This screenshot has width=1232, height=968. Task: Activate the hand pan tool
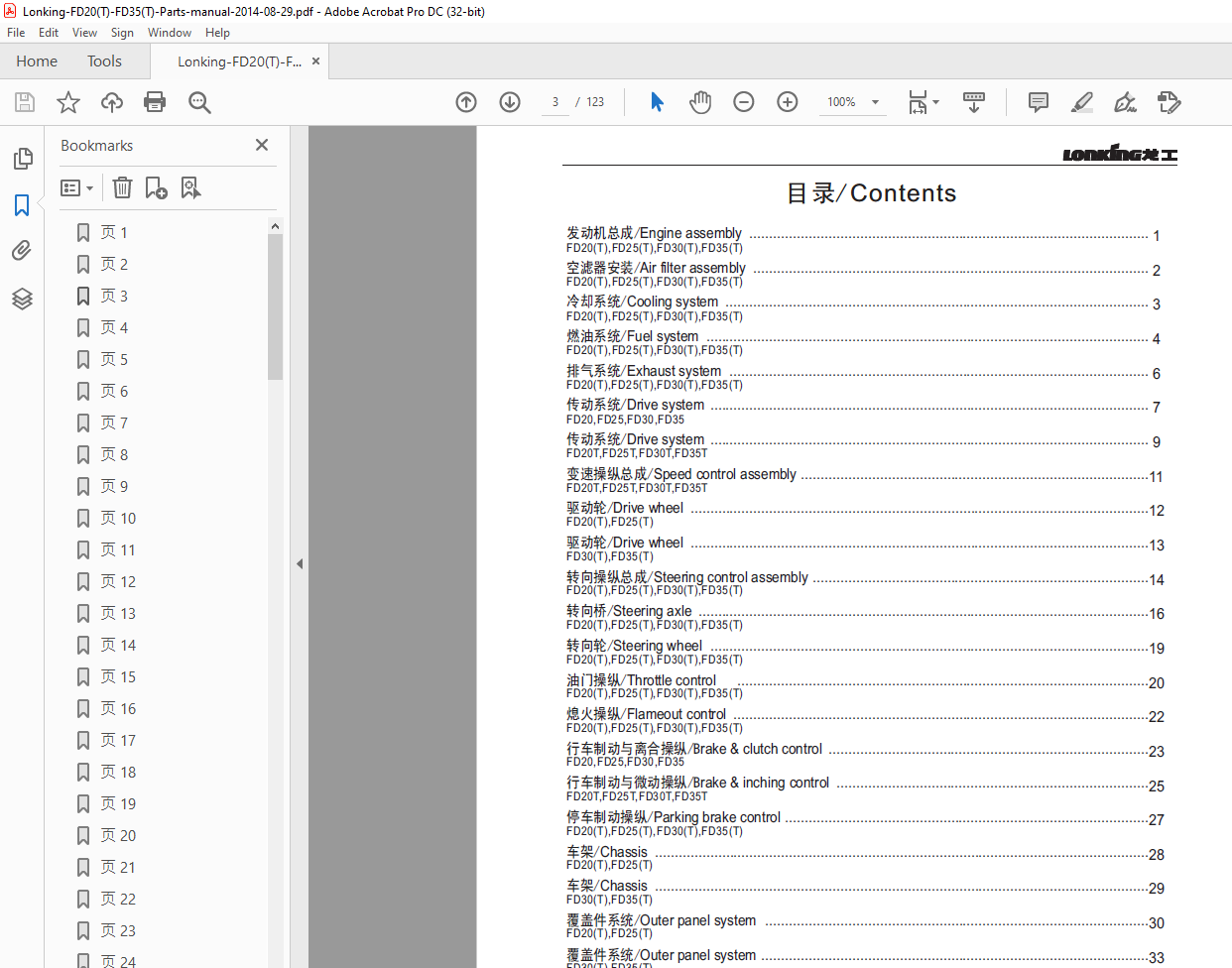coord(700,102)
